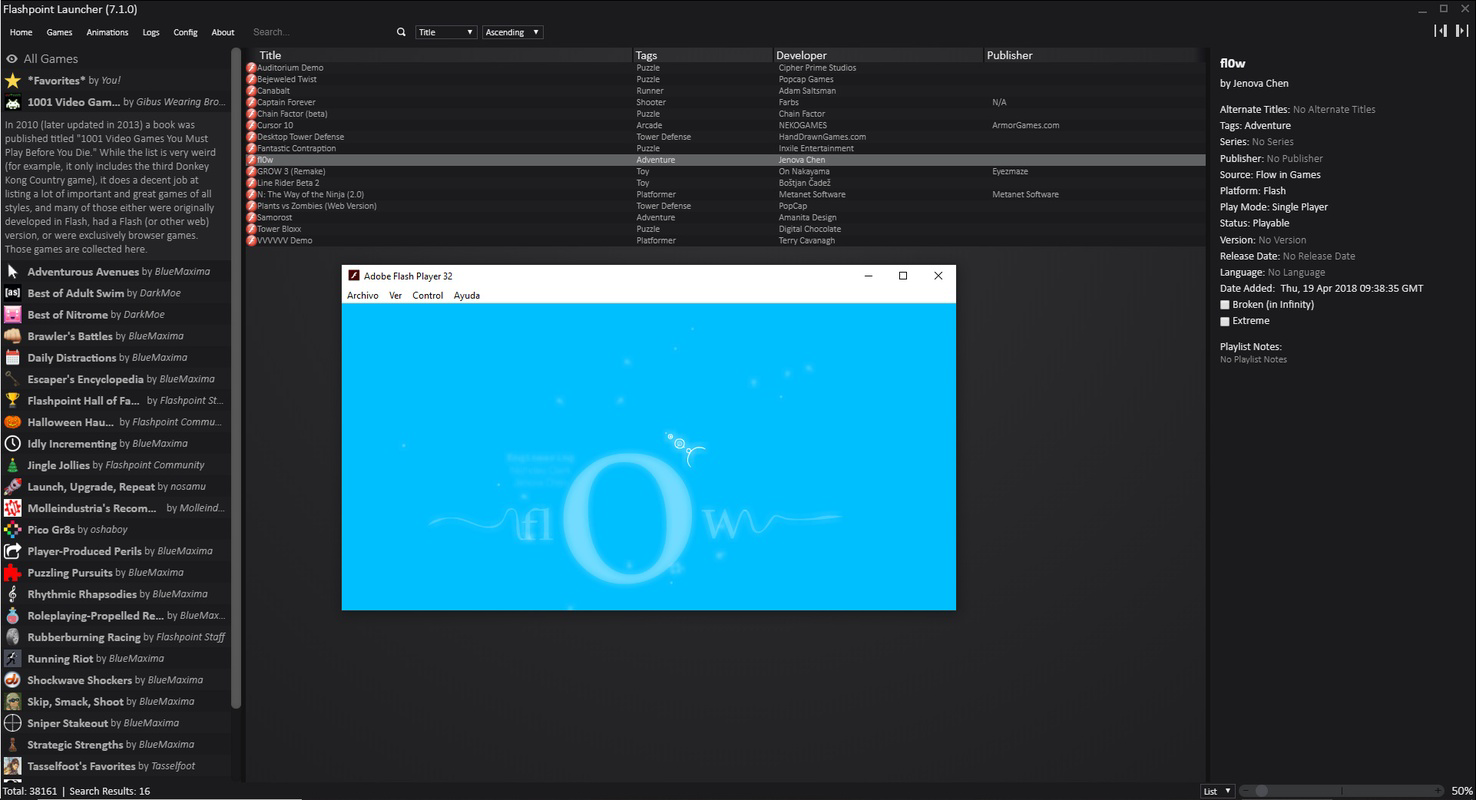
Task: Open Control menu in Flash Player
Action: [x=428, y=296]
